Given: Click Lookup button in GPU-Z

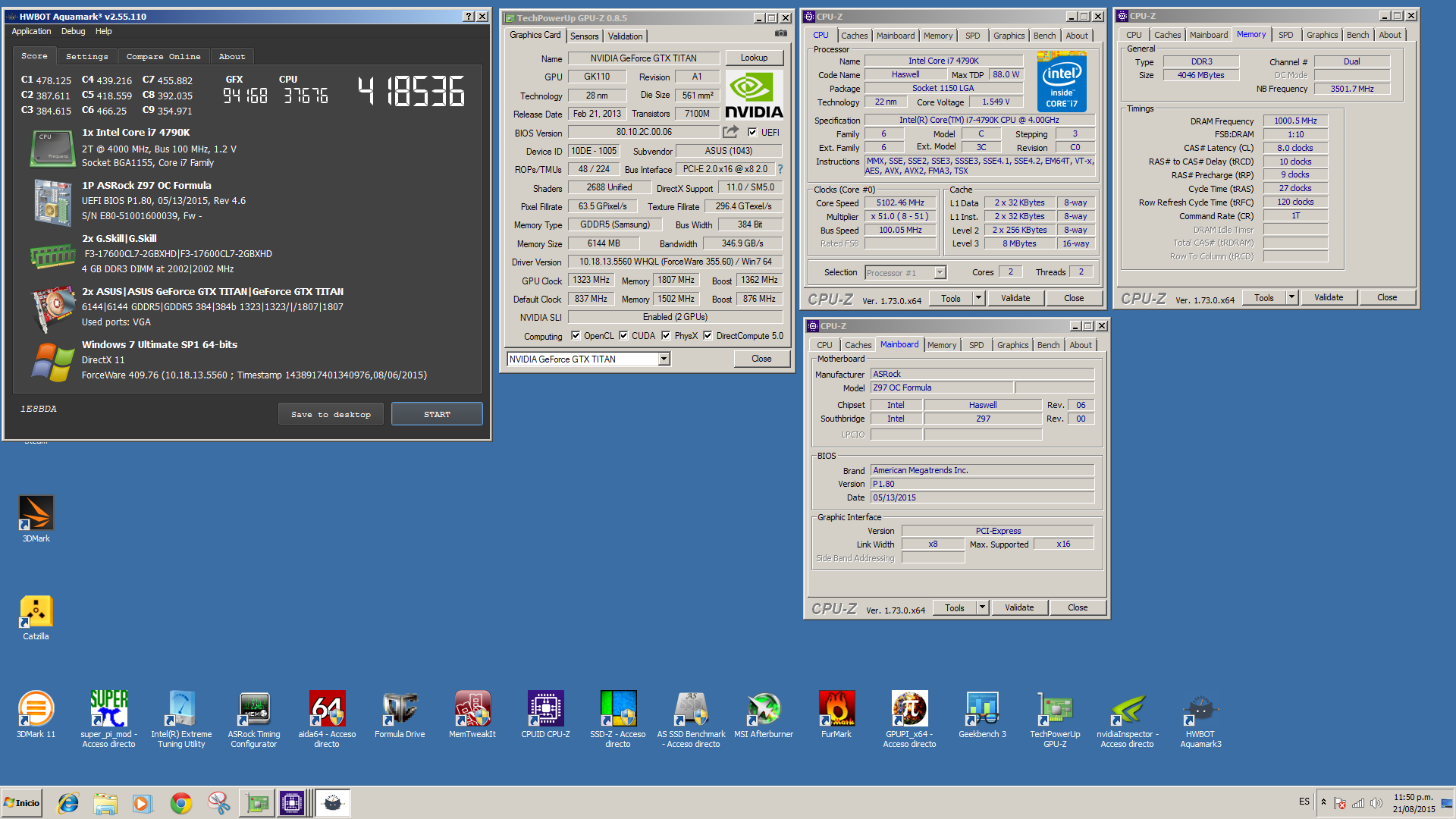Looking at the screenshot, I should point(754,58).
